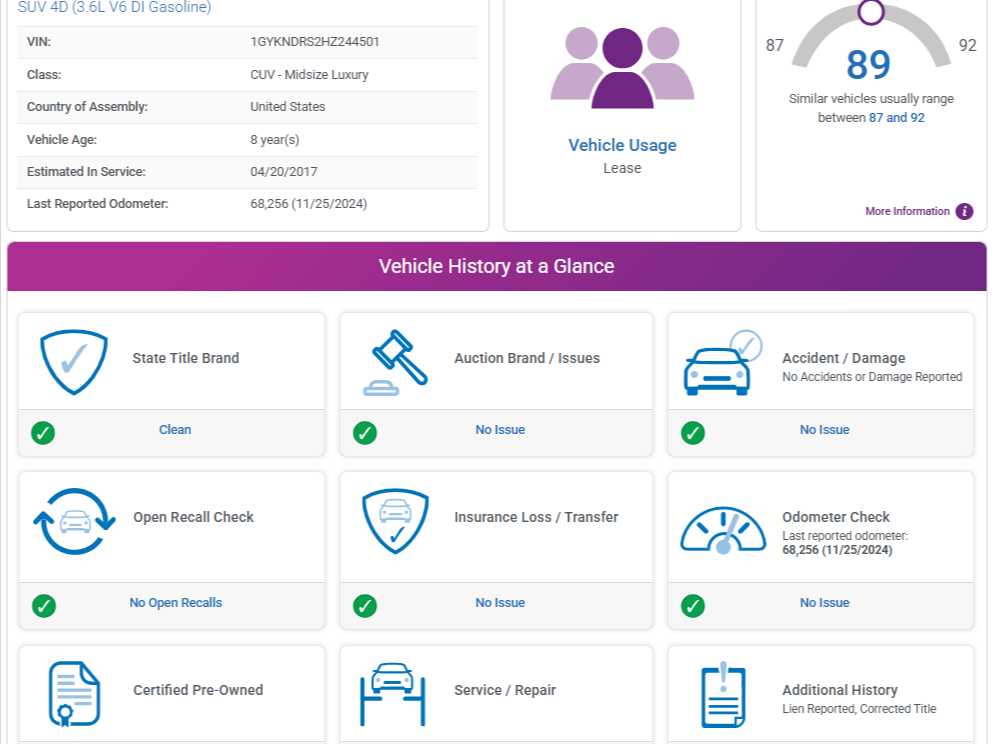
Task: Click the Estimated In Service label
Action: tap(86, 171)
